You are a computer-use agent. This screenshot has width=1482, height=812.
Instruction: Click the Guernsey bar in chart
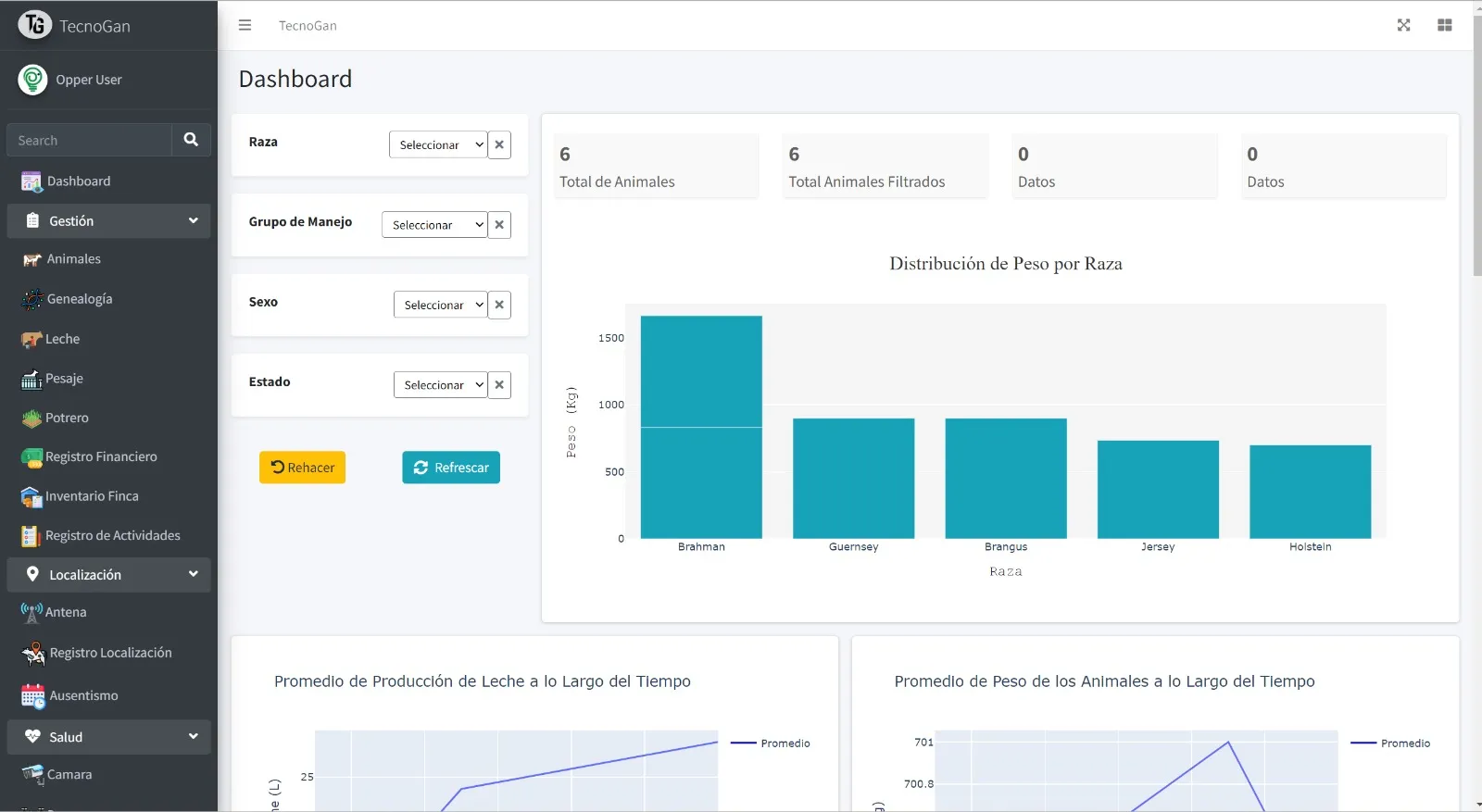click(x=854, y=479)
